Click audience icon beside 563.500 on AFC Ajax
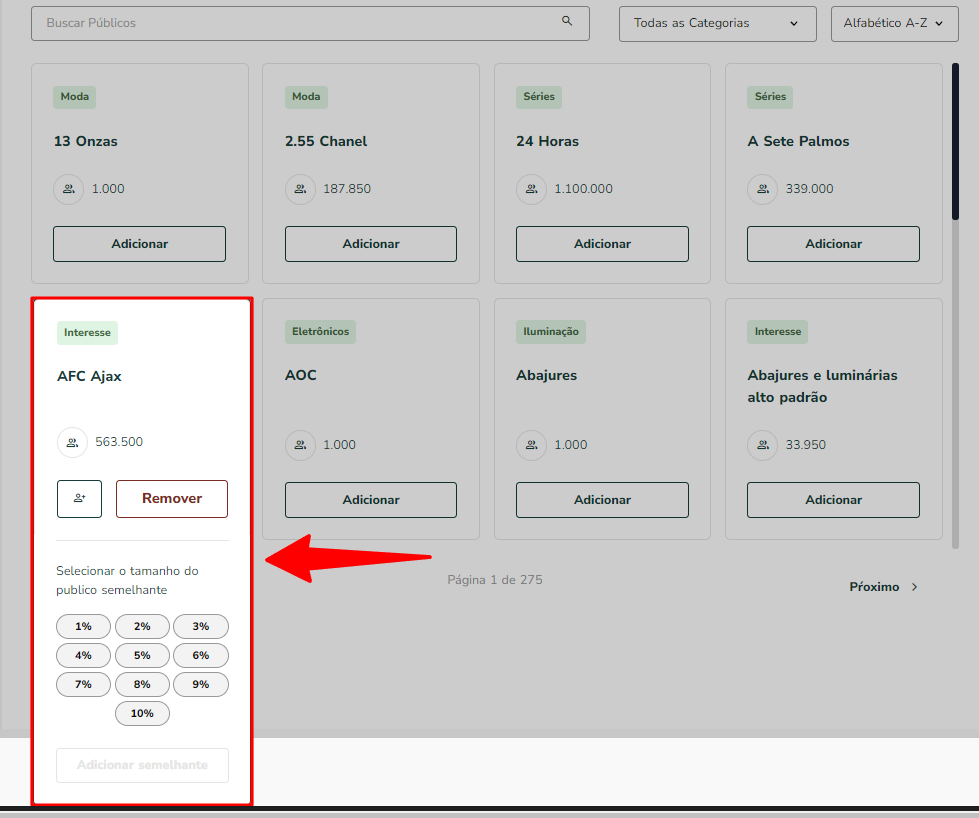Viewport: 979px width, 818px height. (x=72, y=442)
